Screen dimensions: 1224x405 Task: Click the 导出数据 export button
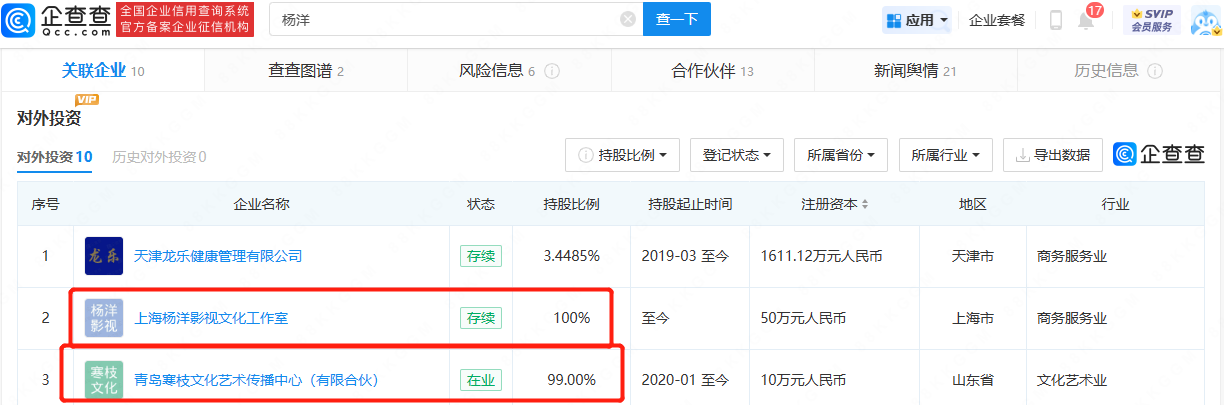[1053, 155]
